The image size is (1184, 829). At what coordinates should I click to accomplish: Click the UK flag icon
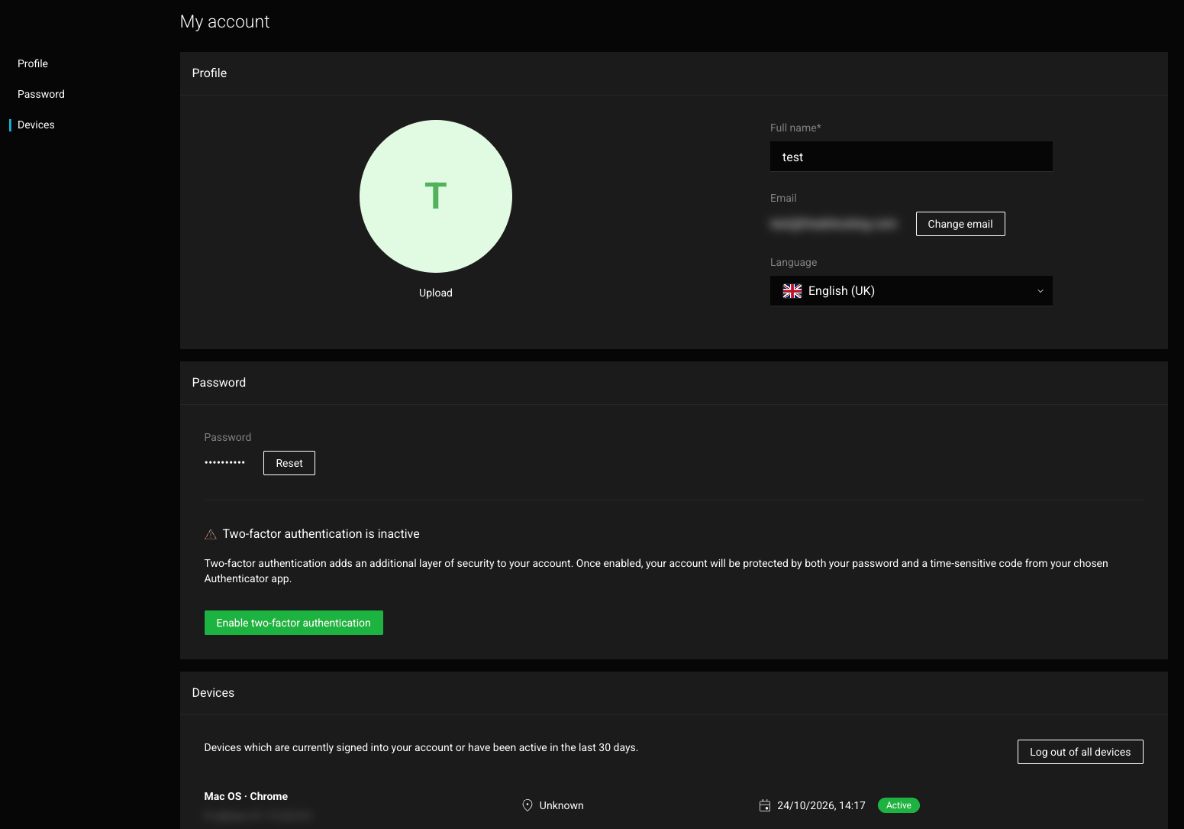point(792,291)
